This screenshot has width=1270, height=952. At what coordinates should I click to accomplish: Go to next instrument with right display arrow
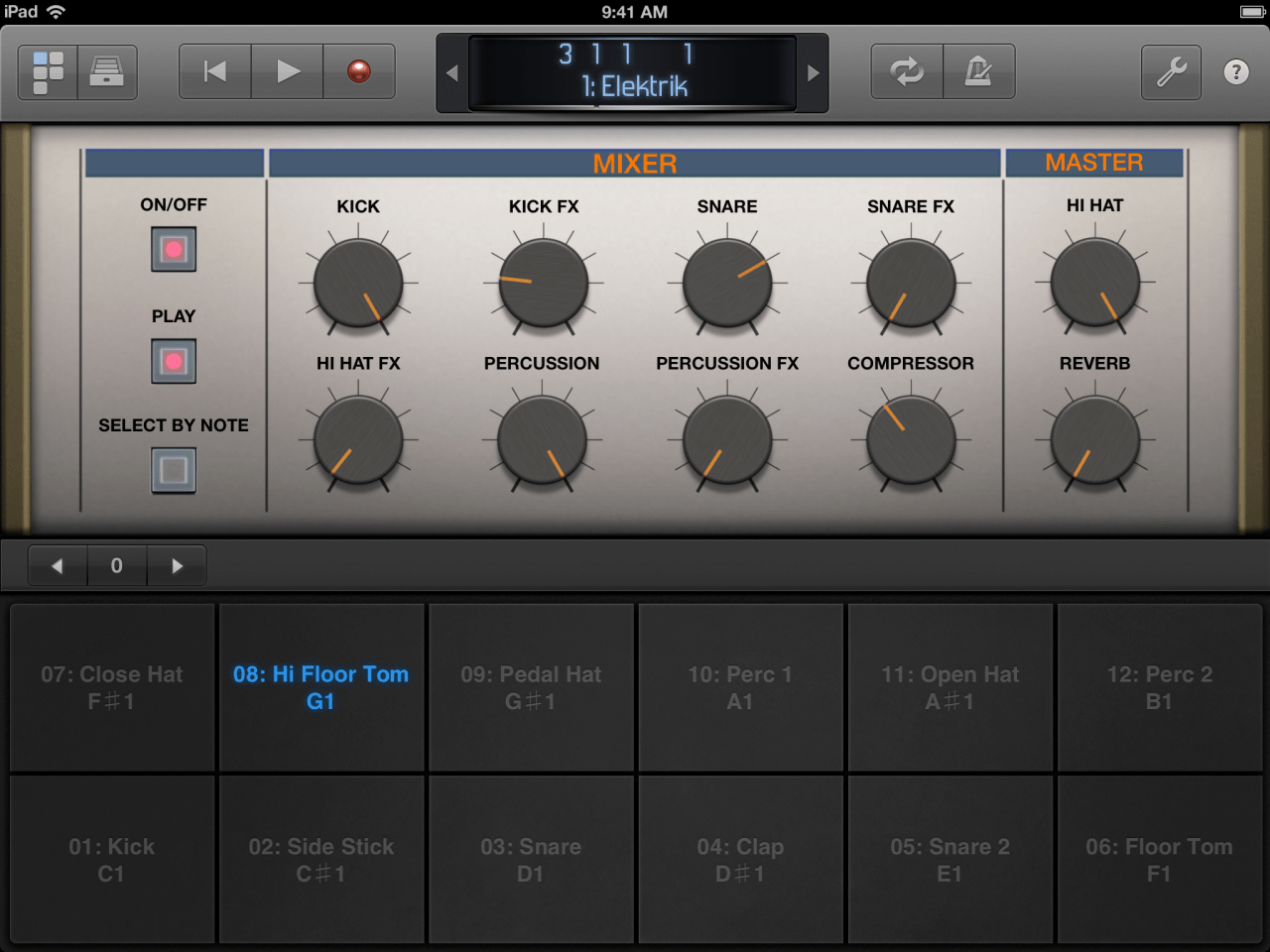[813, 73]
